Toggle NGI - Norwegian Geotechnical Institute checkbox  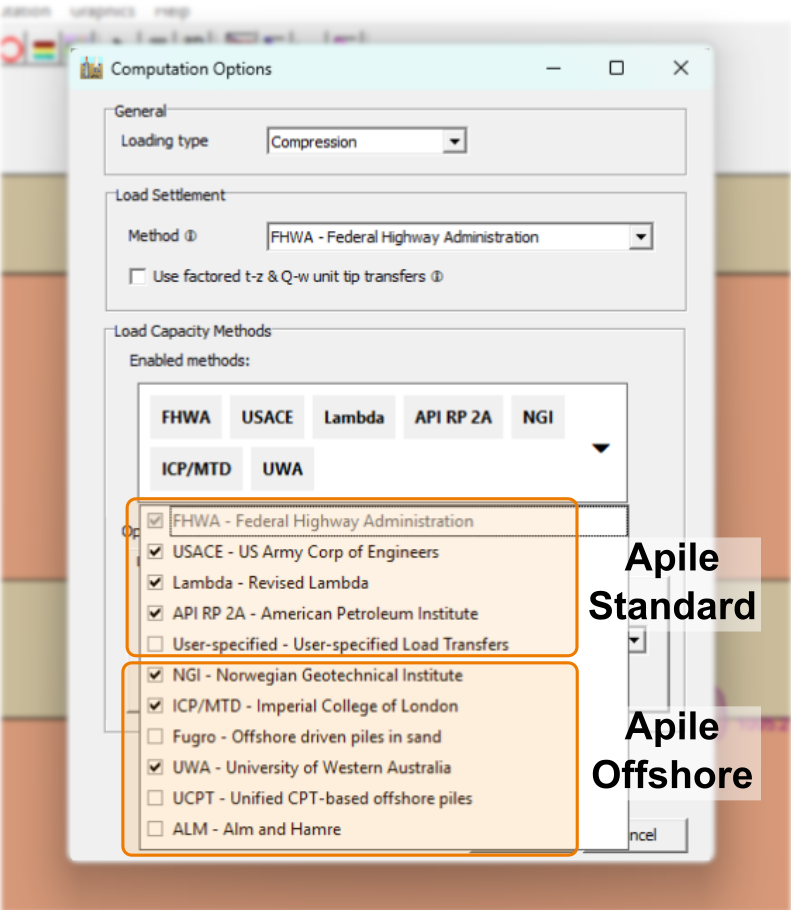155,674
